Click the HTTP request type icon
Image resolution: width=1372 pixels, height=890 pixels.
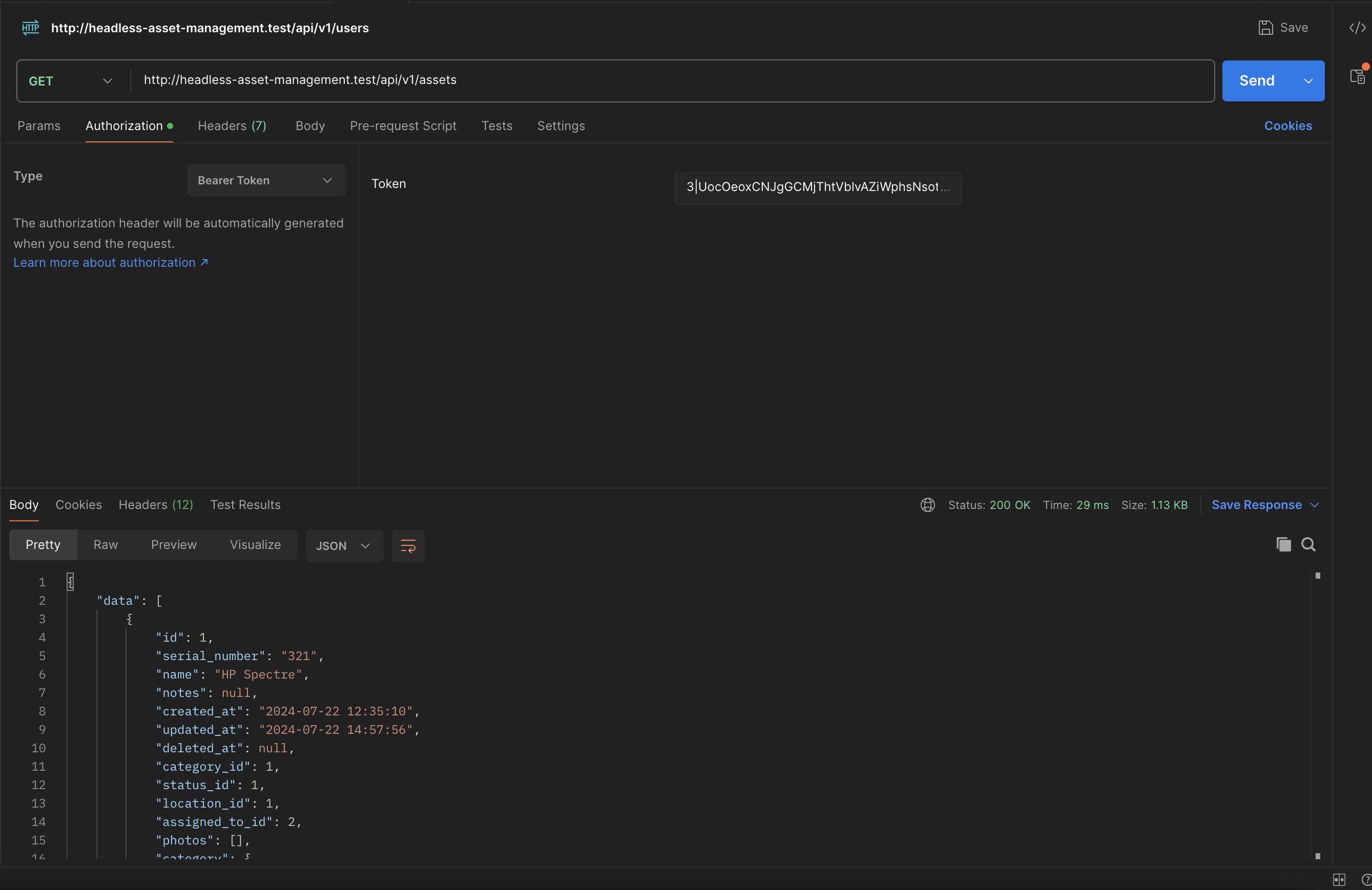point(30,28)
